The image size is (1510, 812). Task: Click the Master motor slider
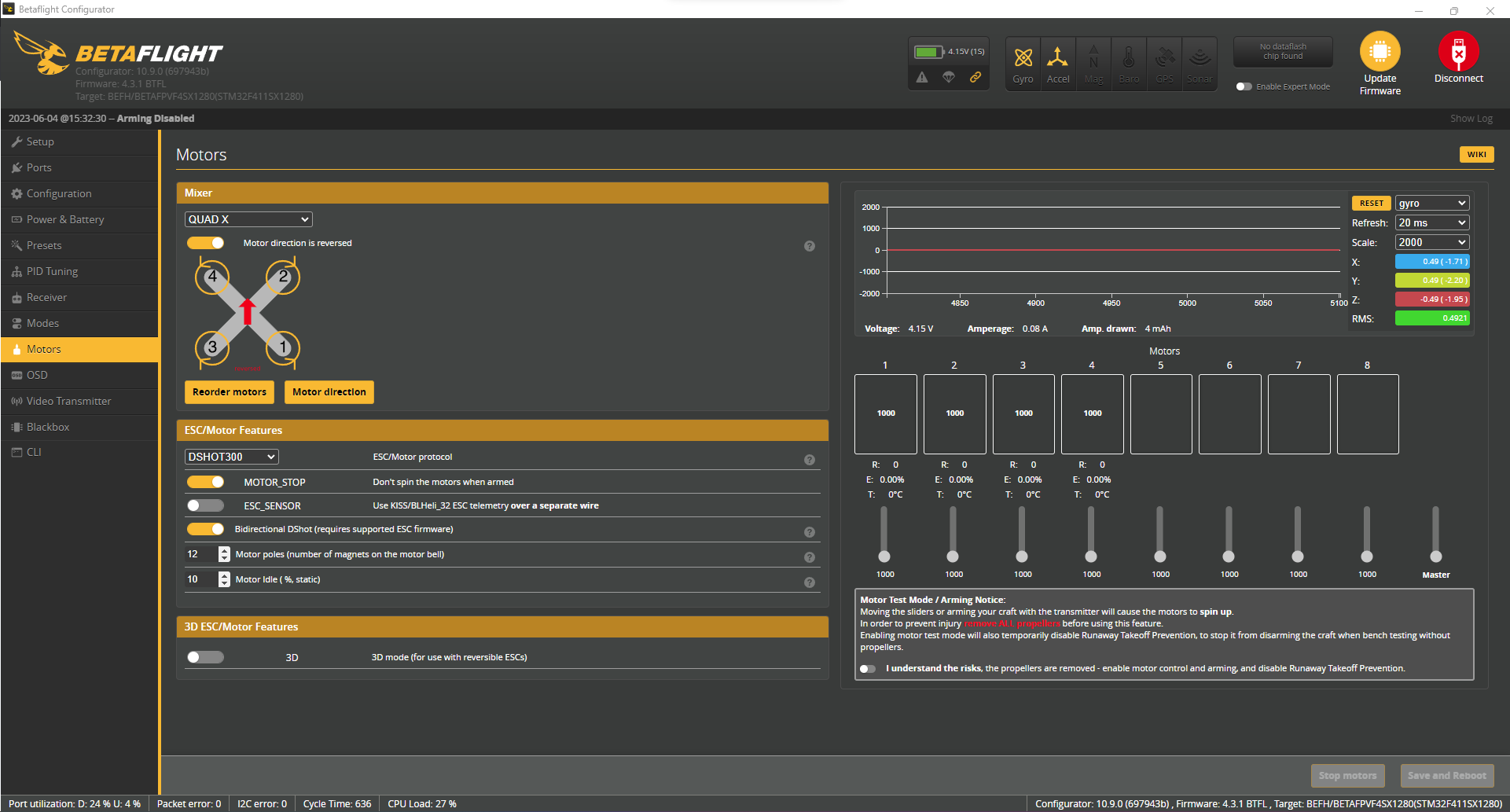pos(1435,534)
